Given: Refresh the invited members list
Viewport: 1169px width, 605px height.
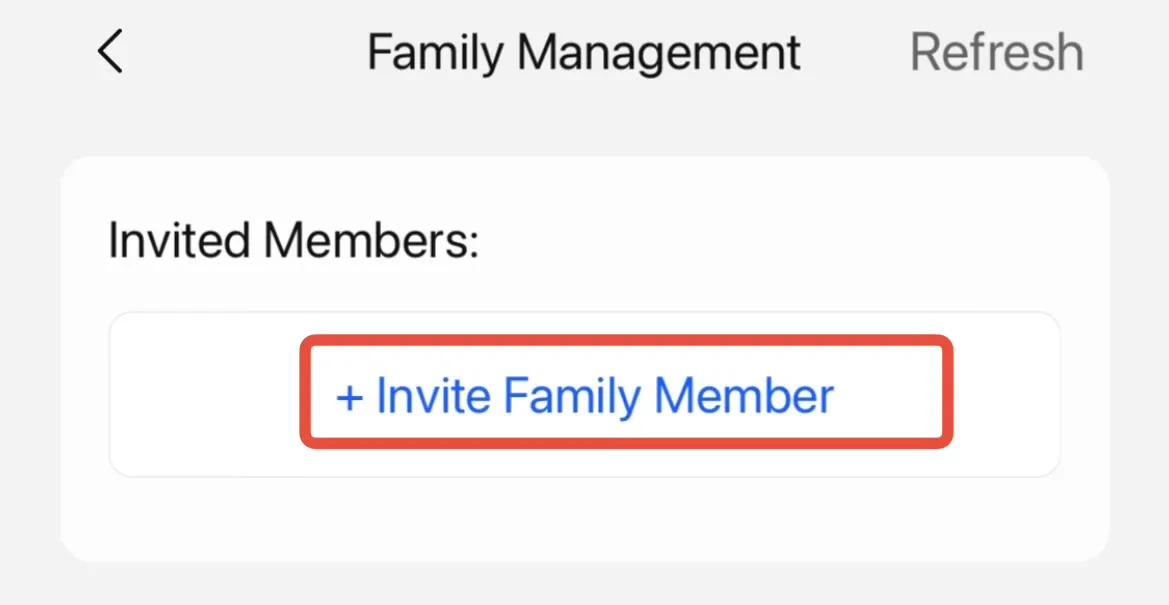Looking at the screenshot, I should pyautogui.click(x=996, y=52).
